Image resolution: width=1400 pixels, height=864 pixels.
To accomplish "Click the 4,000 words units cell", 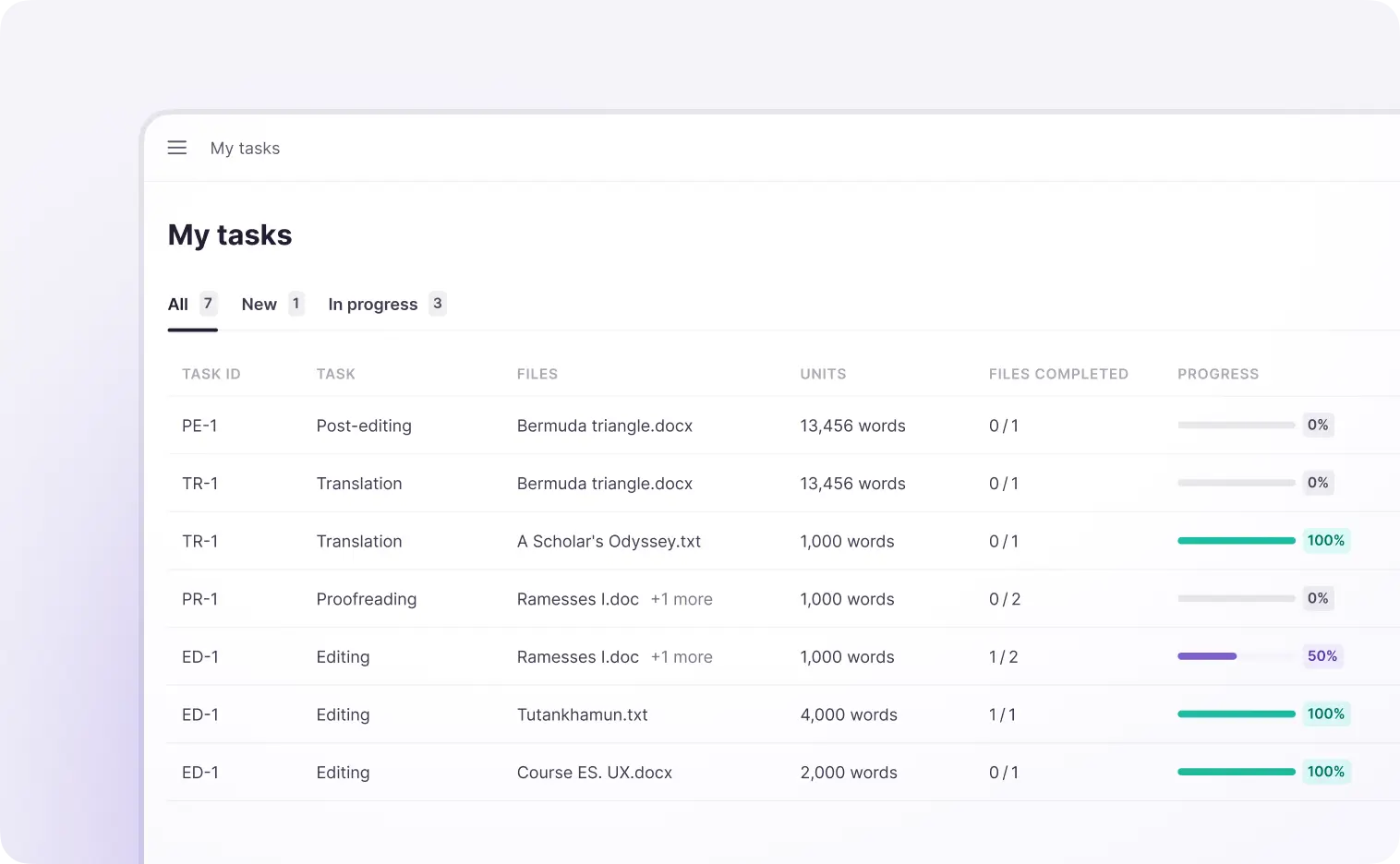I will click(849, 714).
